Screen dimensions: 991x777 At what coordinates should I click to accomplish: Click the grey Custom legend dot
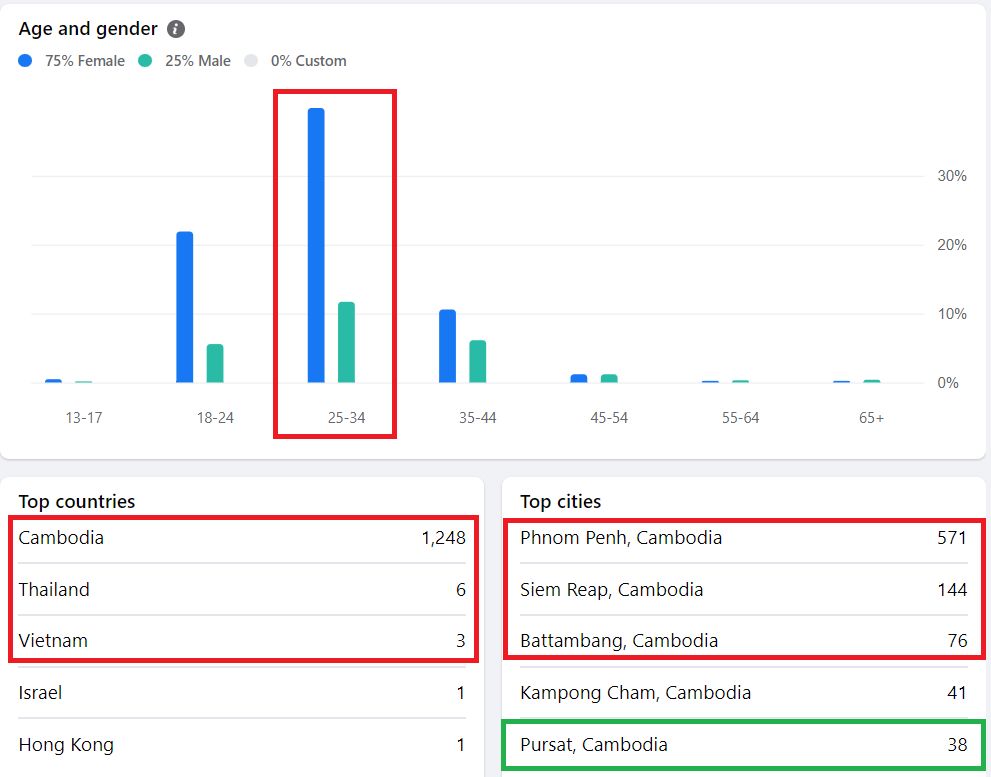tap(252, 61)
